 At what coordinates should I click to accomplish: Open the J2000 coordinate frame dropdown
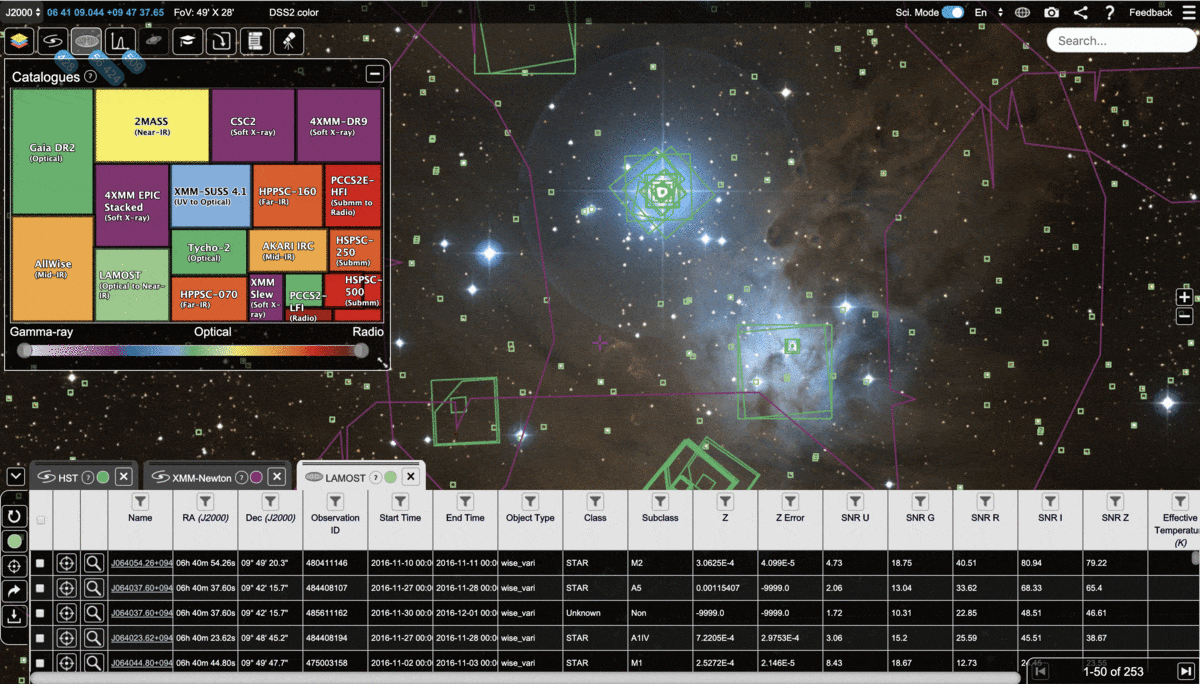point(23,12)
